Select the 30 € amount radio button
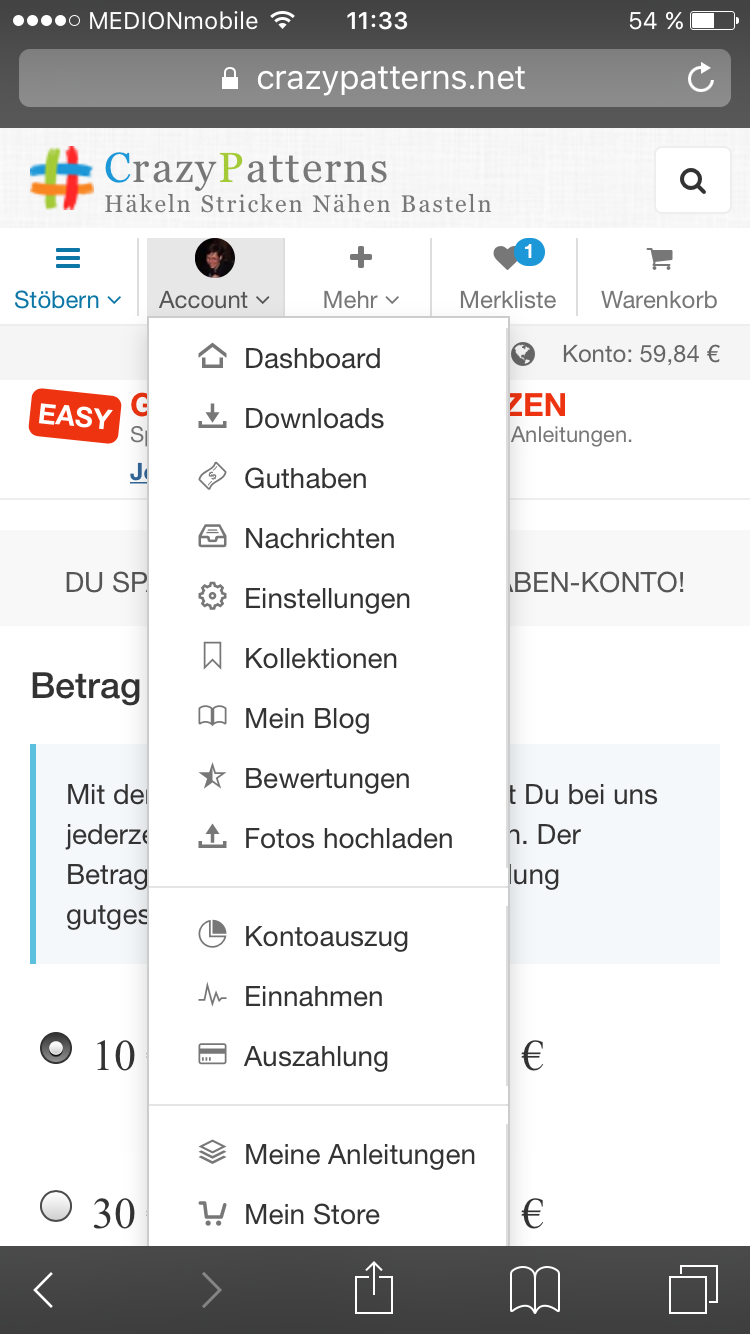The height and width of the screenshot is (1334, 750). (x=56, y=1207)
